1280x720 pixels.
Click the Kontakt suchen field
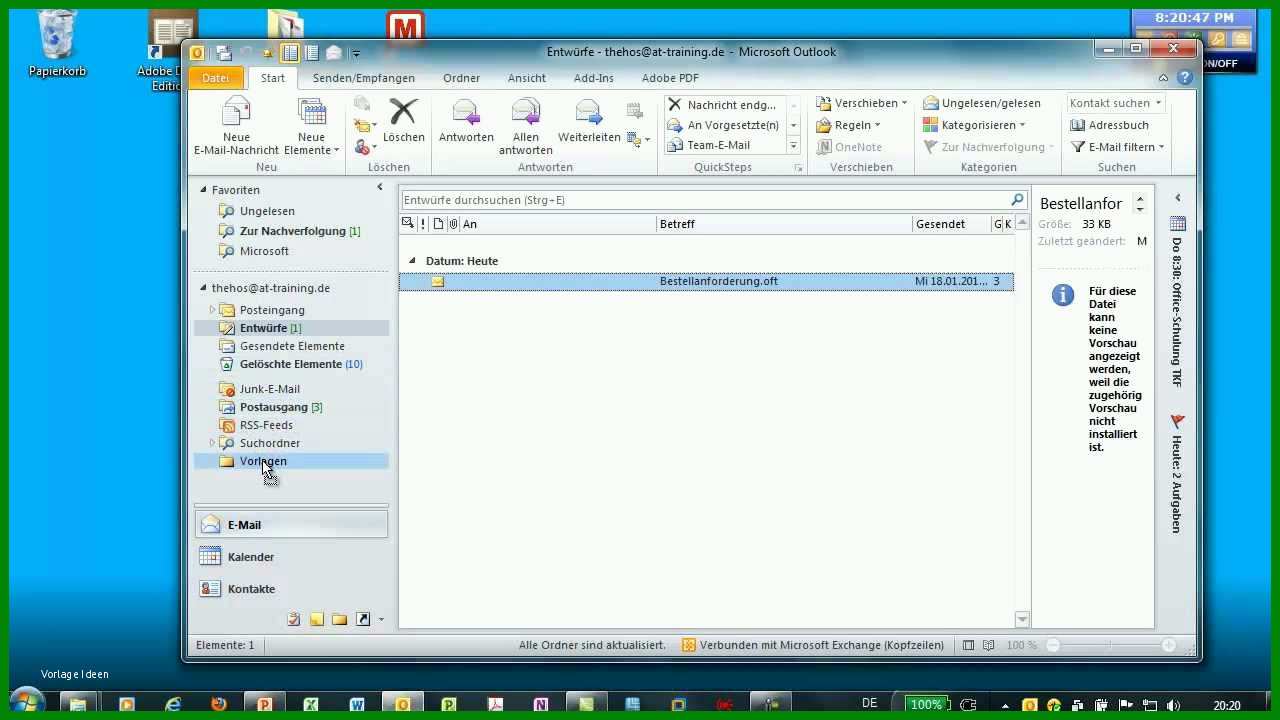coord(1114,103)
